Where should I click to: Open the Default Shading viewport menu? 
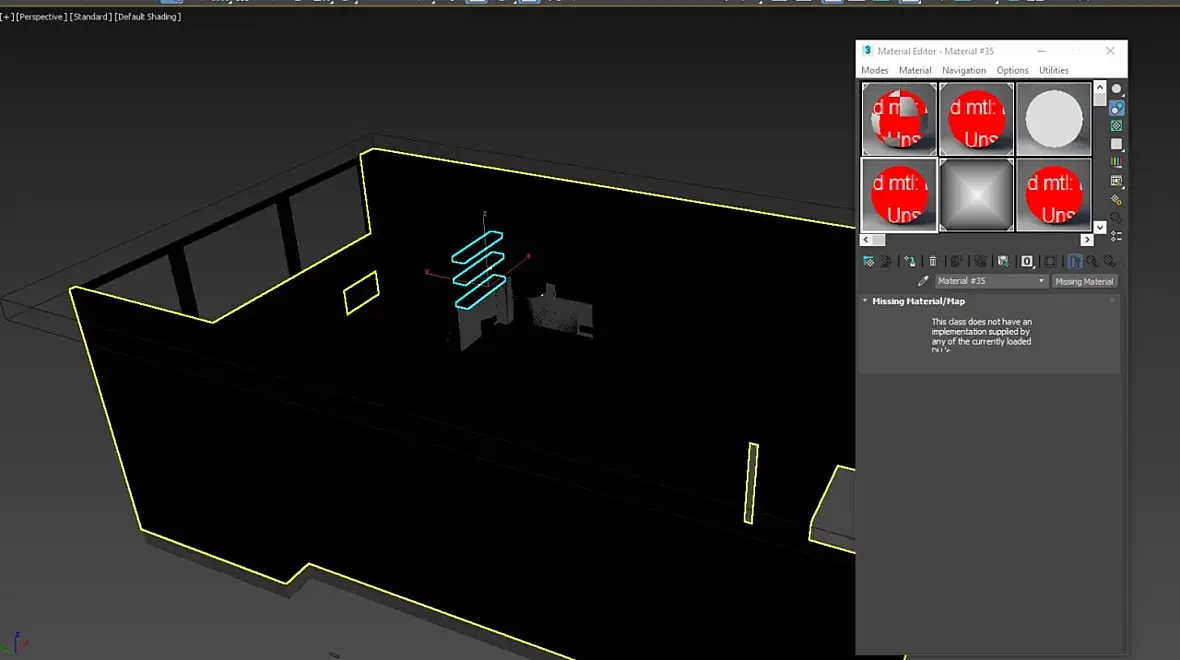click(148, 17)
